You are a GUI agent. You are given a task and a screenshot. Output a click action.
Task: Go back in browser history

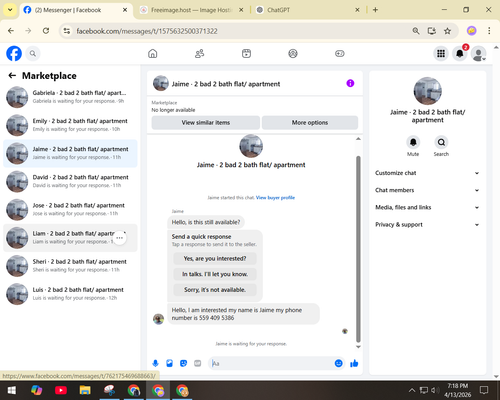[x=11, y=31]
